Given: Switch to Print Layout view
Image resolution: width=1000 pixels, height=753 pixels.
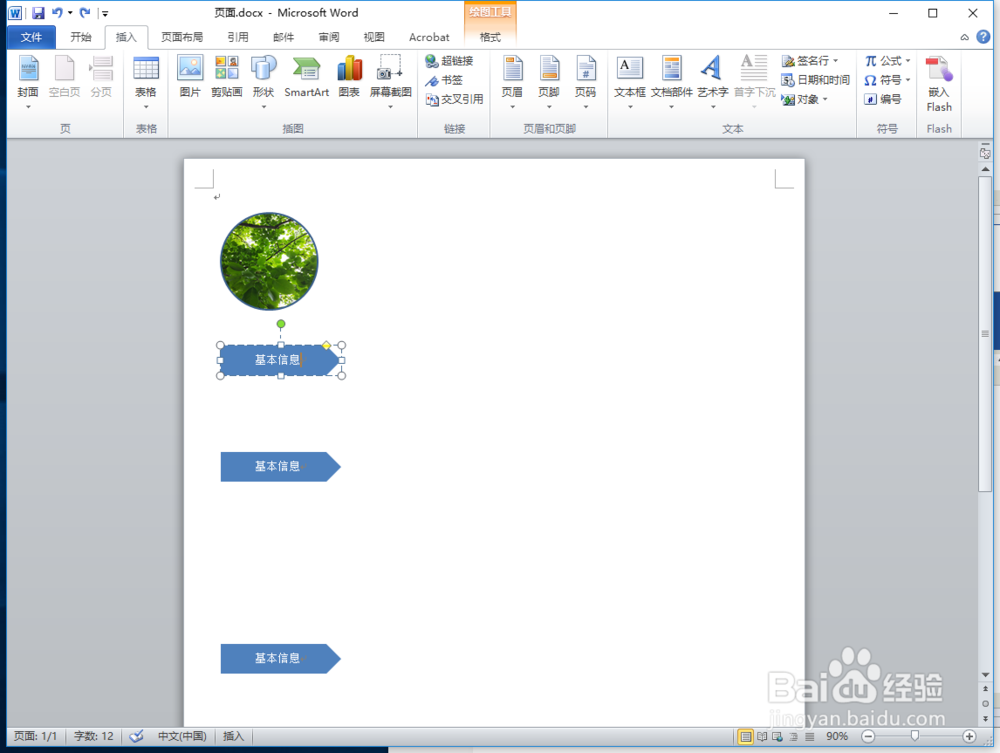Looking at the screenshot, I should (745, 736).
